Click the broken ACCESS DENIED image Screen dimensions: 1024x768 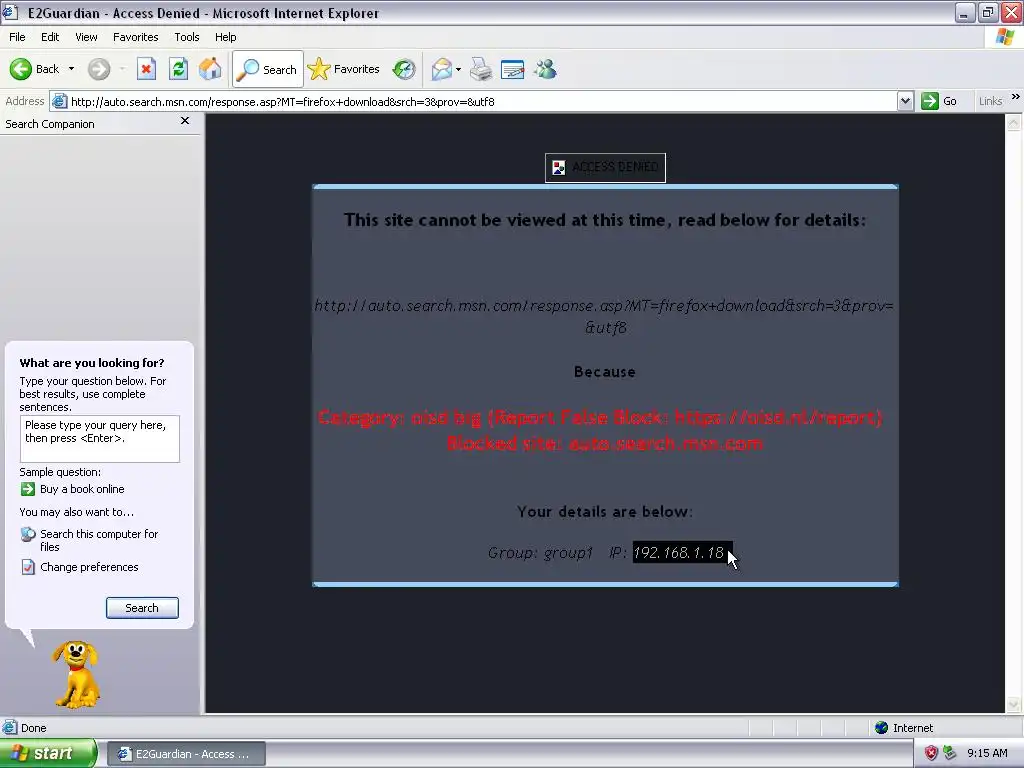pyautogui.click(x=605, y=168)
